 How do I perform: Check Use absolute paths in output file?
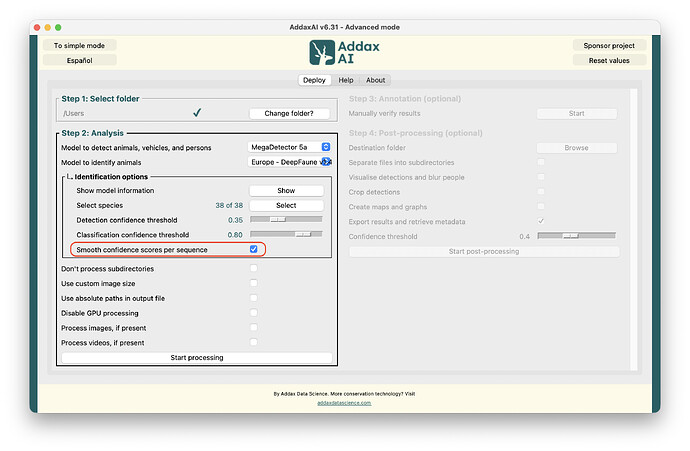tap(253, 298)
